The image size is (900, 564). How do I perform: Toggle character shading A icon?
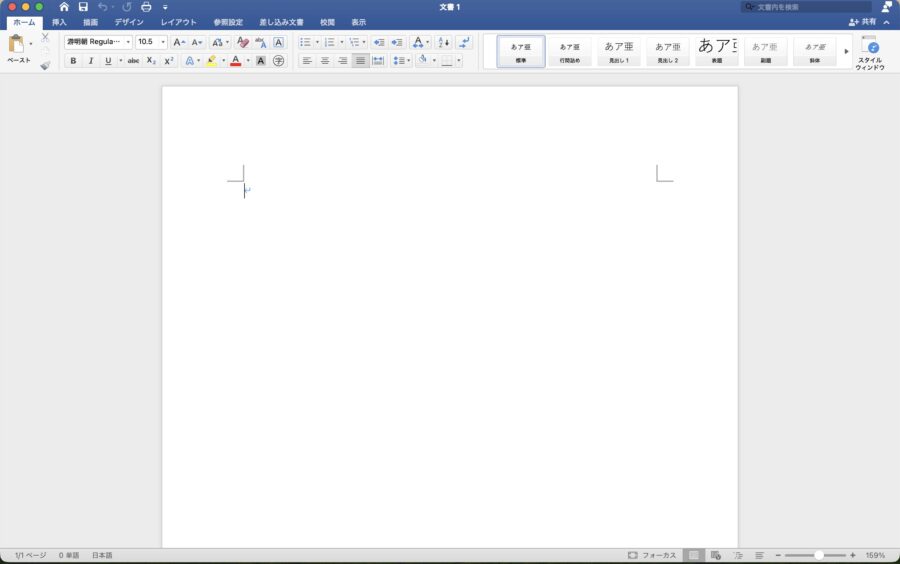click(261, 61)
